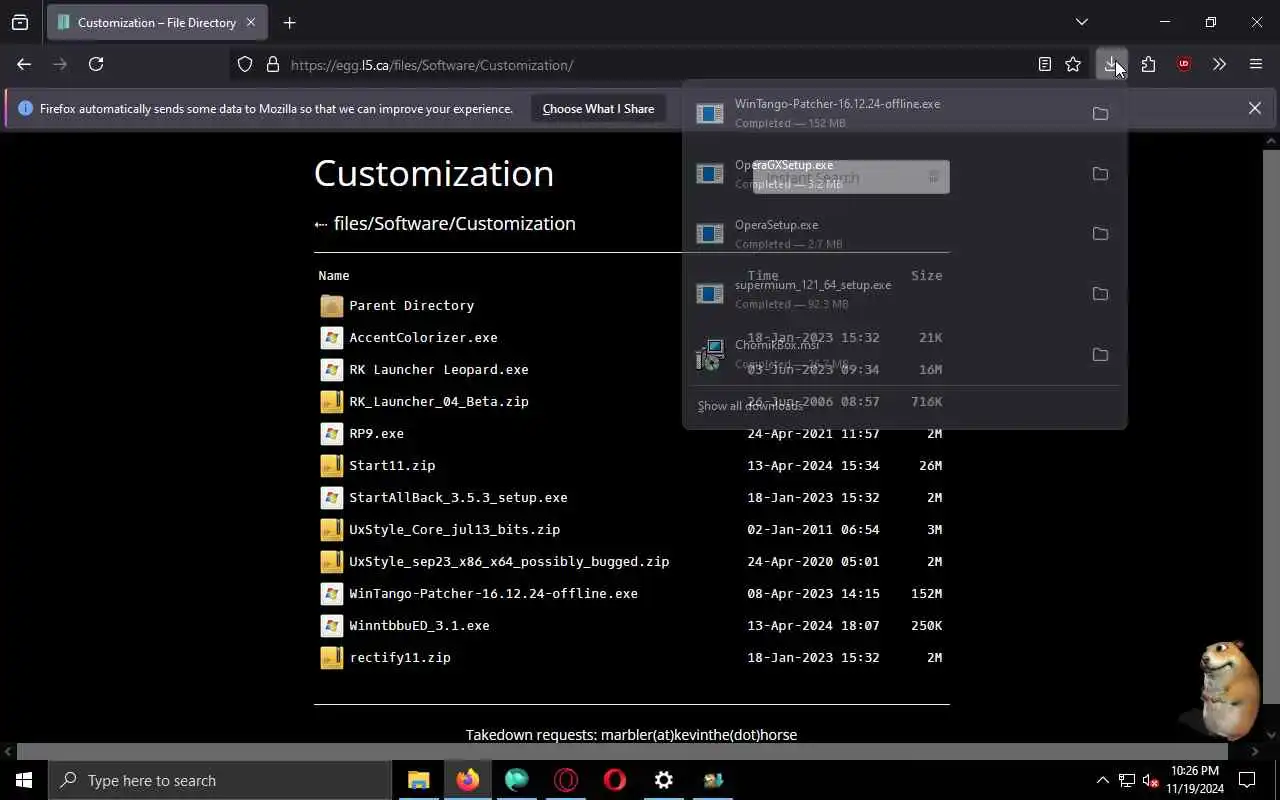Open UxStyle_Core_jul13_bits.zip link
1280x800 pixels.
(x=454, y=529)
